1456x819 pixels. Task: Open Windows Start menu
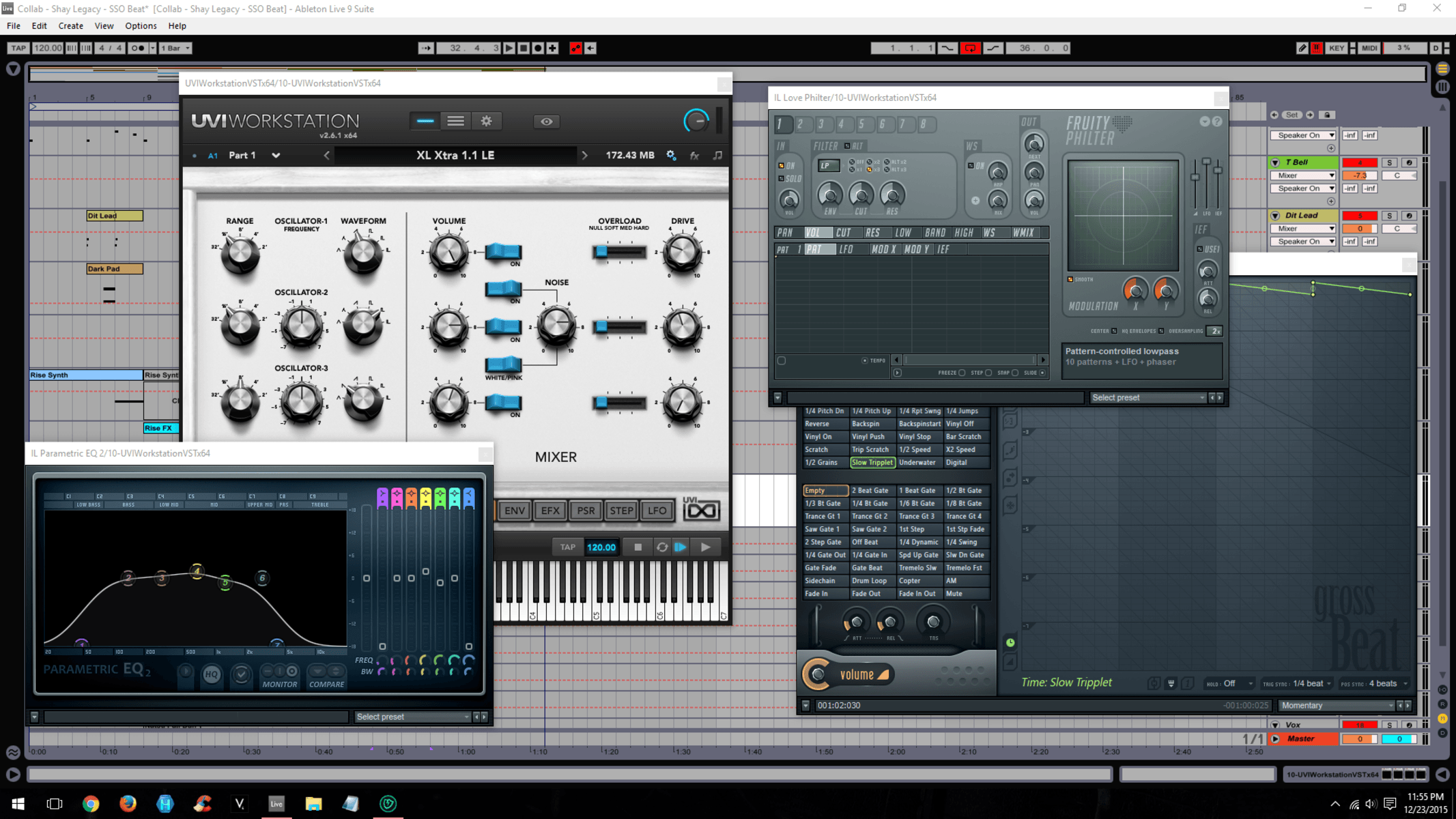click(x=18, y=803)
